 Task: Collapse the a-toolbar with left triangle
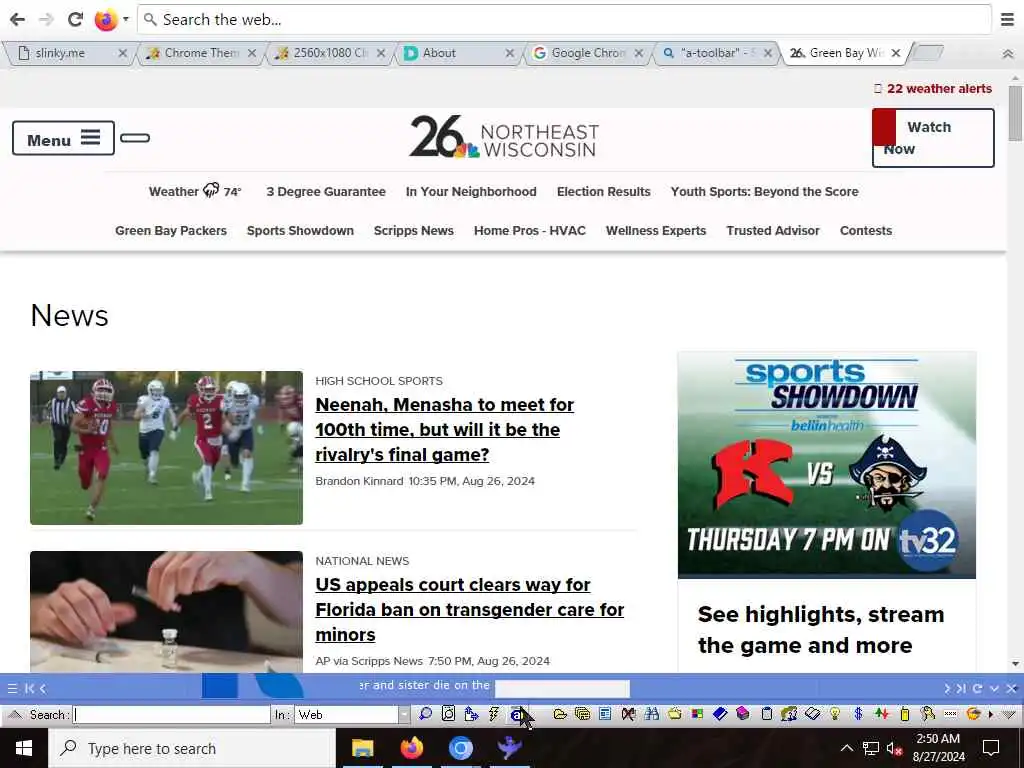(14, 714)
